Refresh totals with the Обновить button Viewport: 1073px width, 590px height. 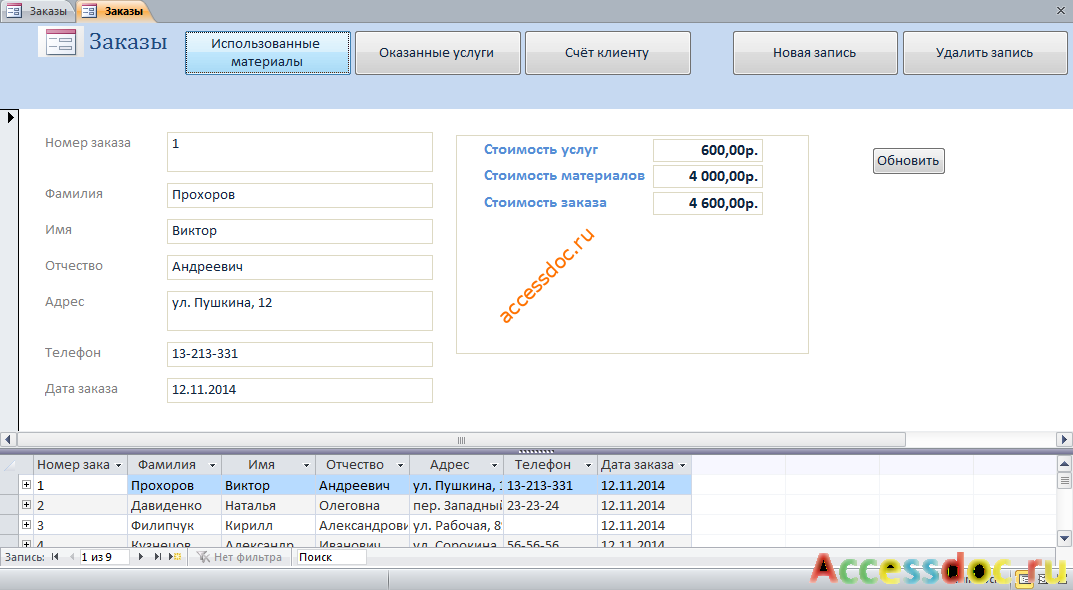tap(908, 161)
